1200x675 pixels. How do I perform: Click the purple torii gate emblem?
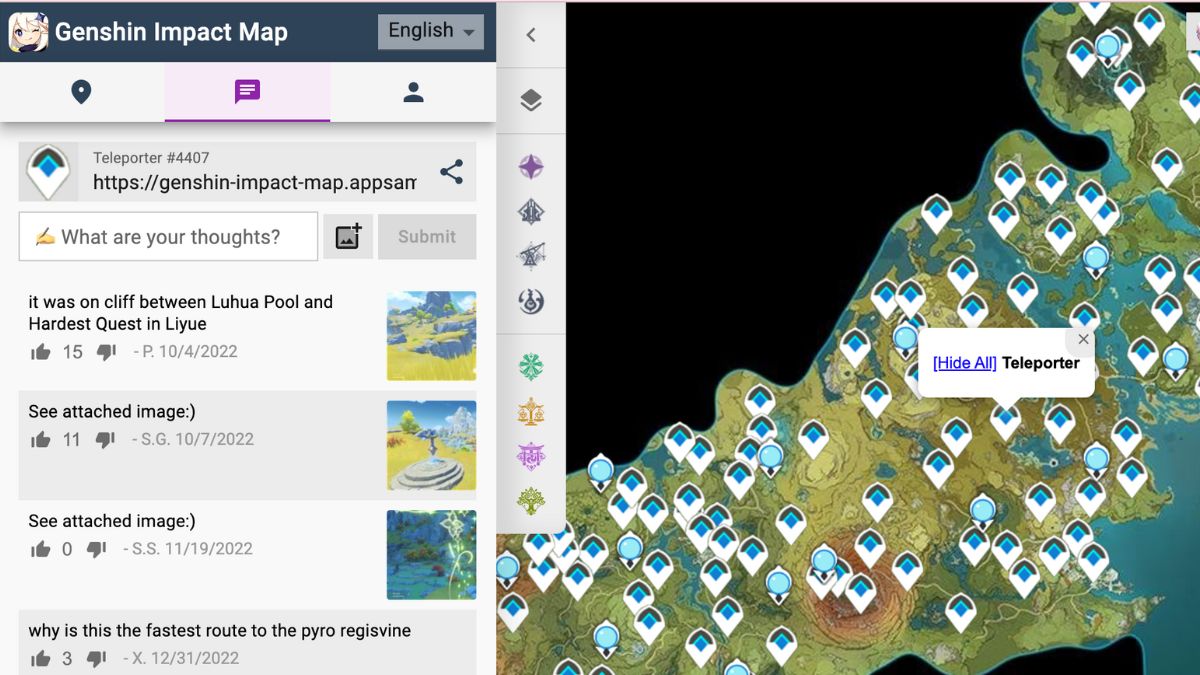[531, 456]
